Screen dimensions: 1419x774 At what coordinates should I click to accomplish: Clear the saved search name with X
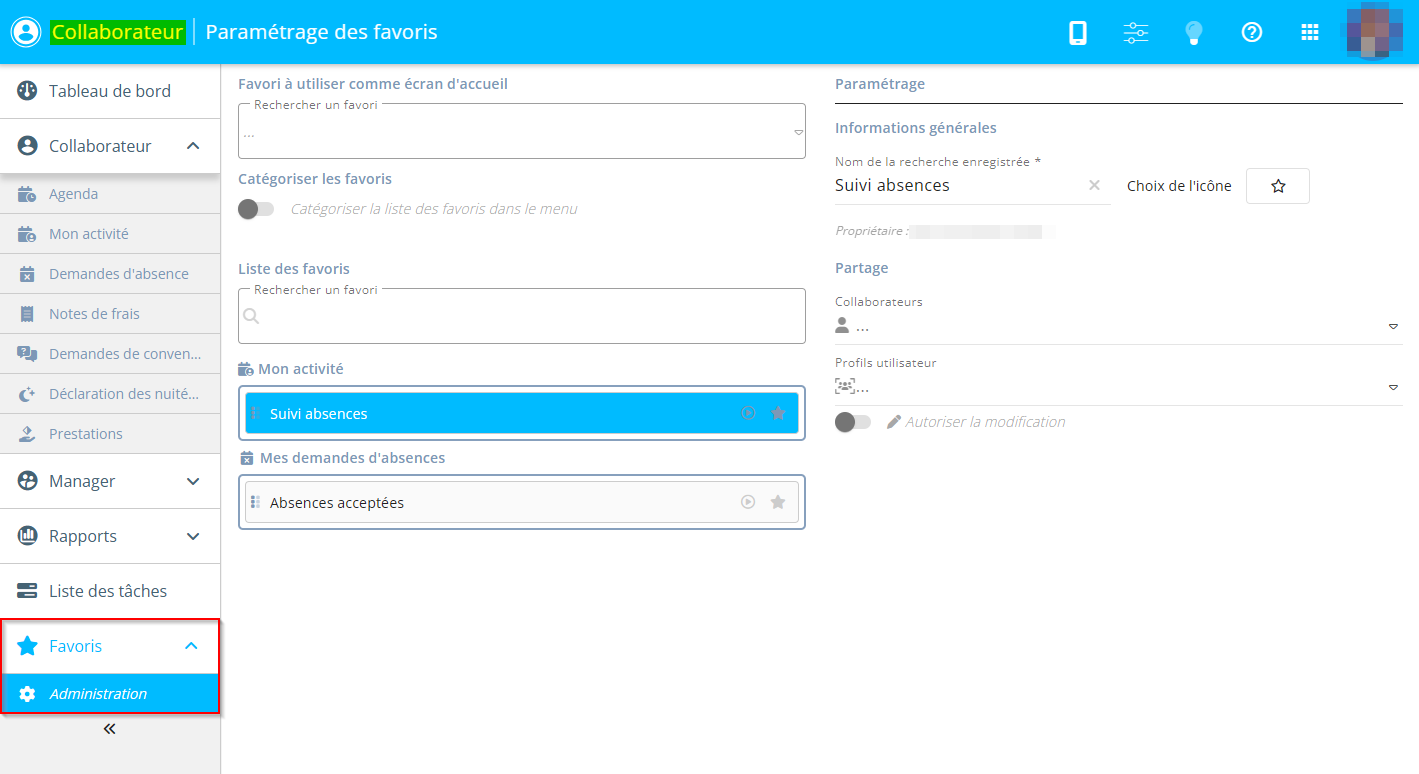pos(1094,185)
